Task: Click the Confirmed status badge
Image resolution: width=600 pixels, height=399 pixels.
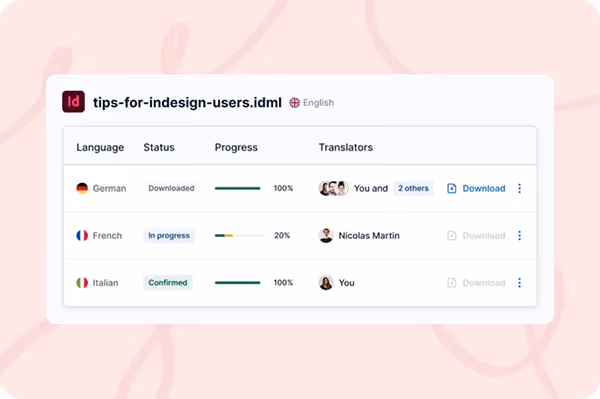Action: coord(168,283)
